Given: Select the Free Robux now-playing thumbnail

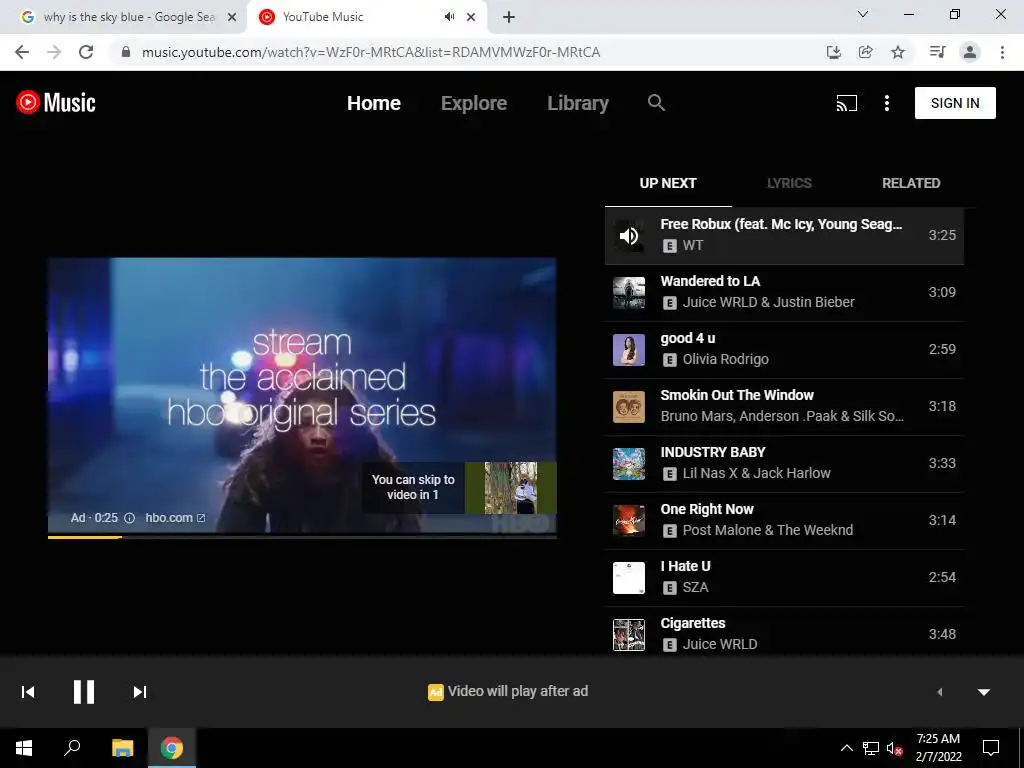Looking at the screenshot, I should 629,236.
